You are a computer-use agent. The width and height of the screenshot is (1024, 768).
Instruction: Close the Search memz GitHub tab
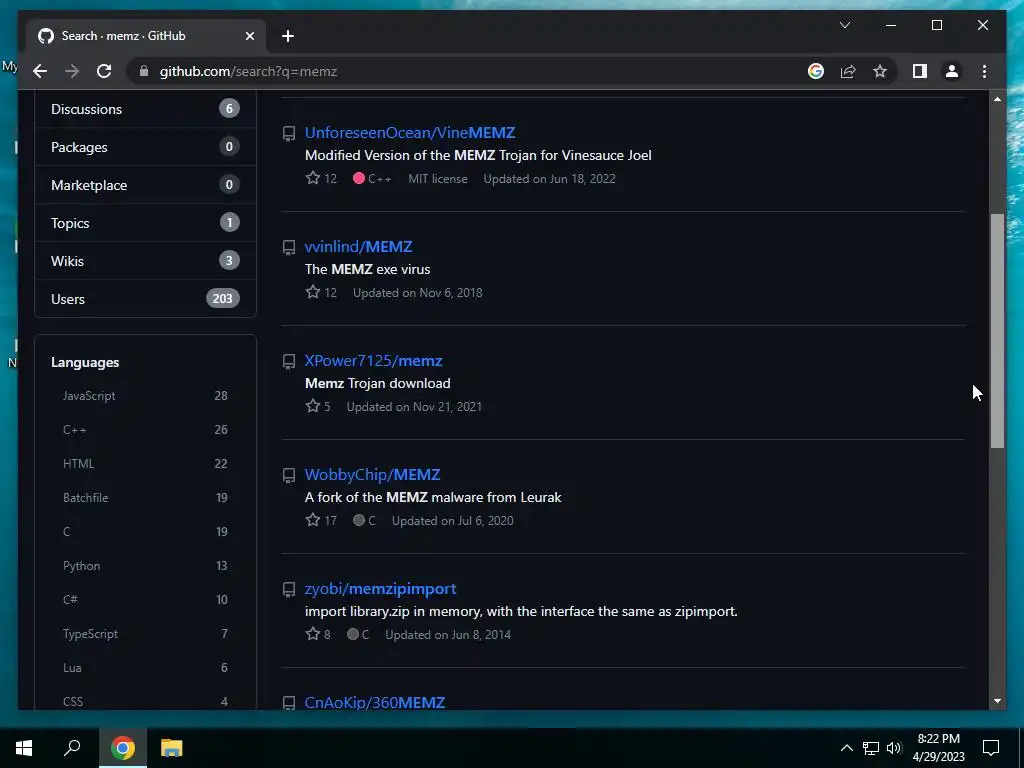tap(249, 36)
